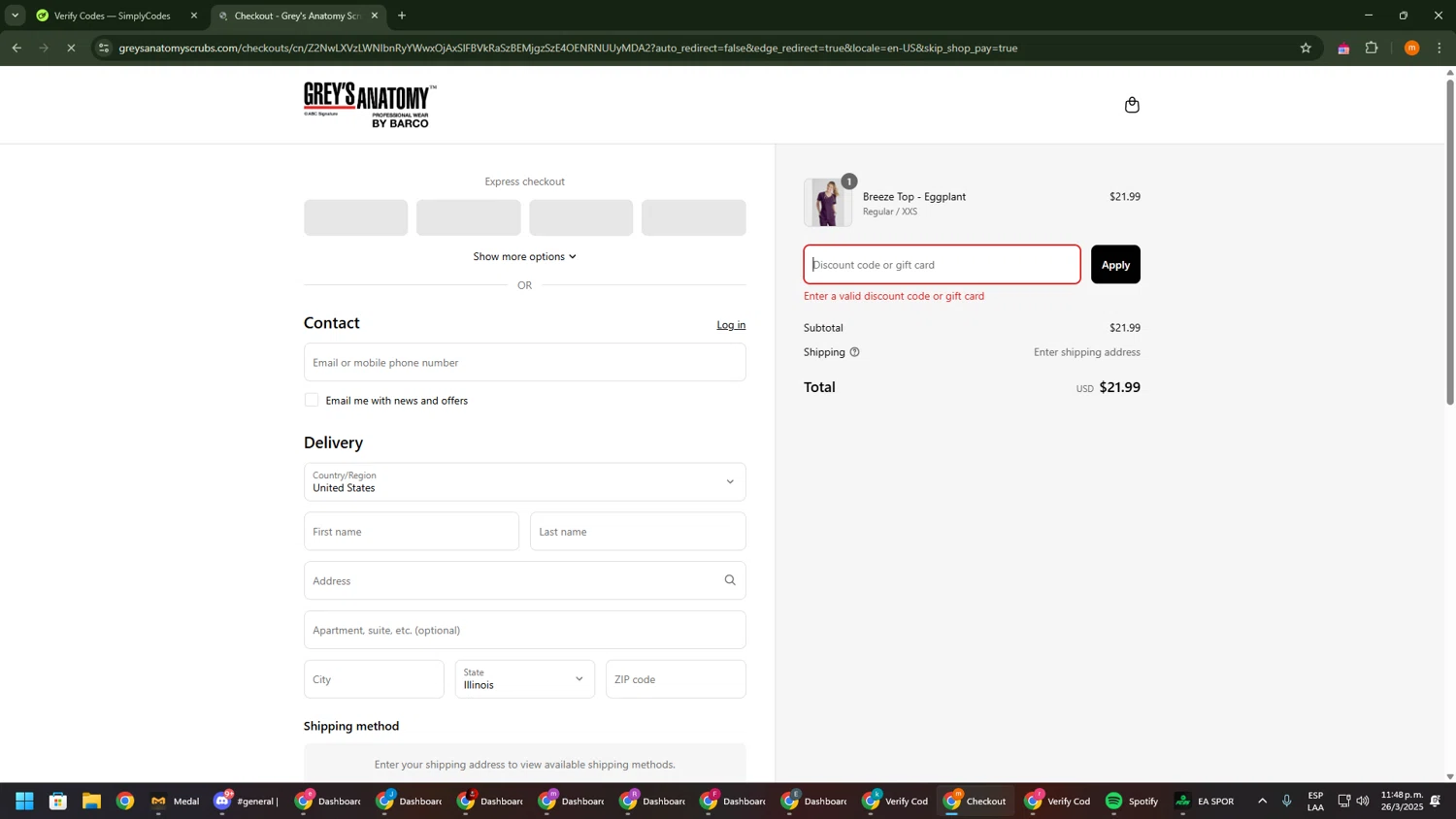Open Medal app in taskbar
This screenshot has height=819, width=1456.
176,802
